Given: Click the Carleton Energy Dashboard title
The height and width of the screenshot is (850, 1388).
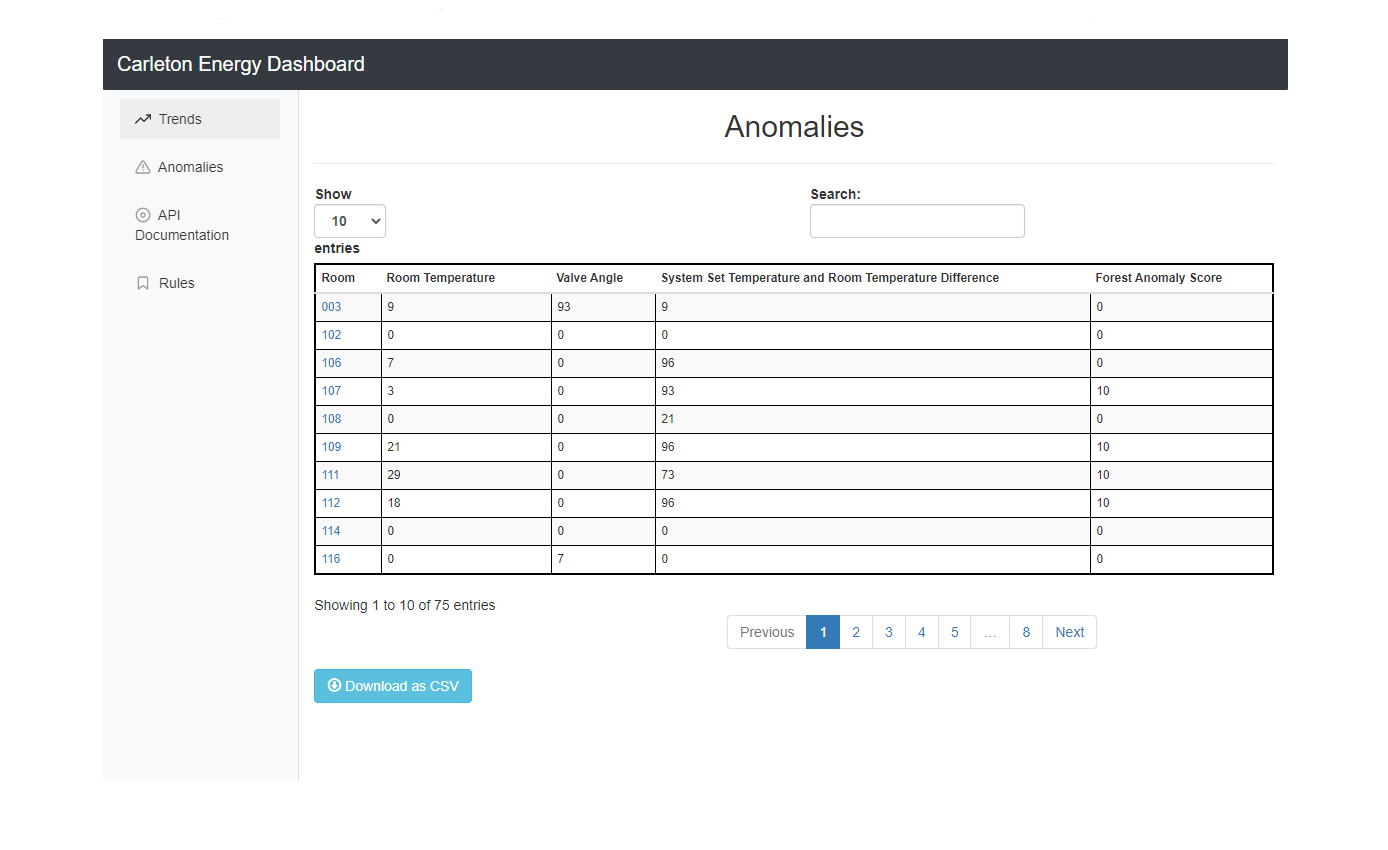Looking at the screenshot, I should [x=241, y=64].
